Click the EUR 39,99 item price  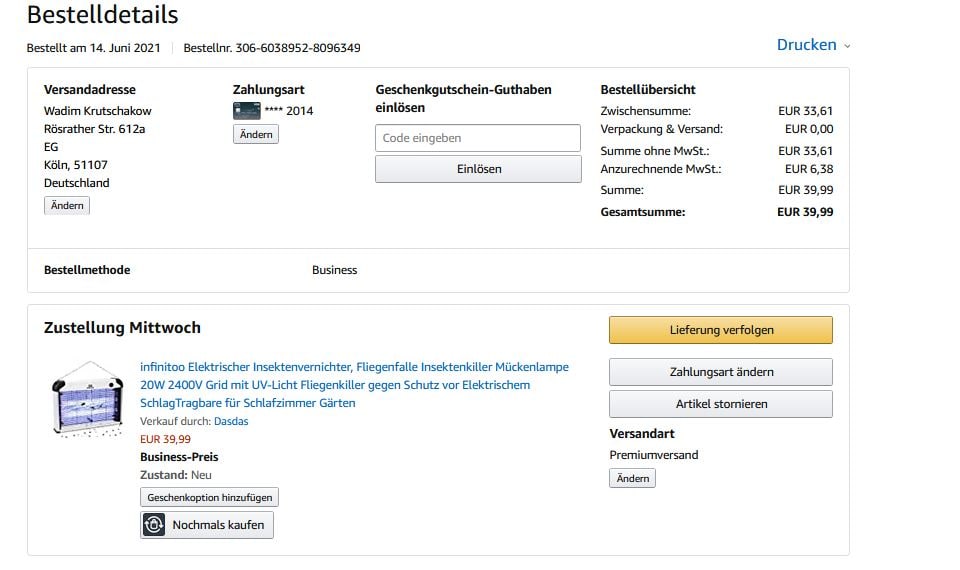click(165, 439)
